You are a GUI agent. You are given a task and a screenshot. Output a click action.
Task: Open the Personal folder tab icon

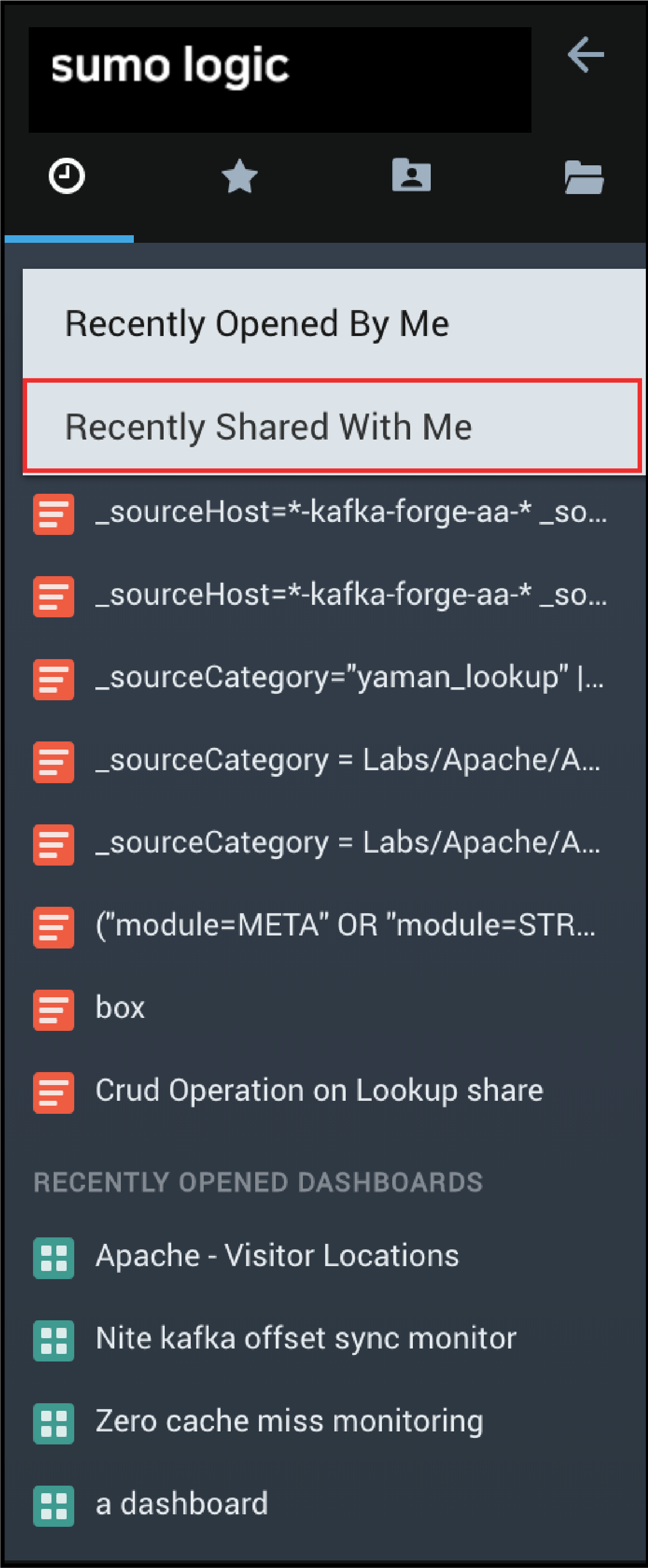coord(411,176)
